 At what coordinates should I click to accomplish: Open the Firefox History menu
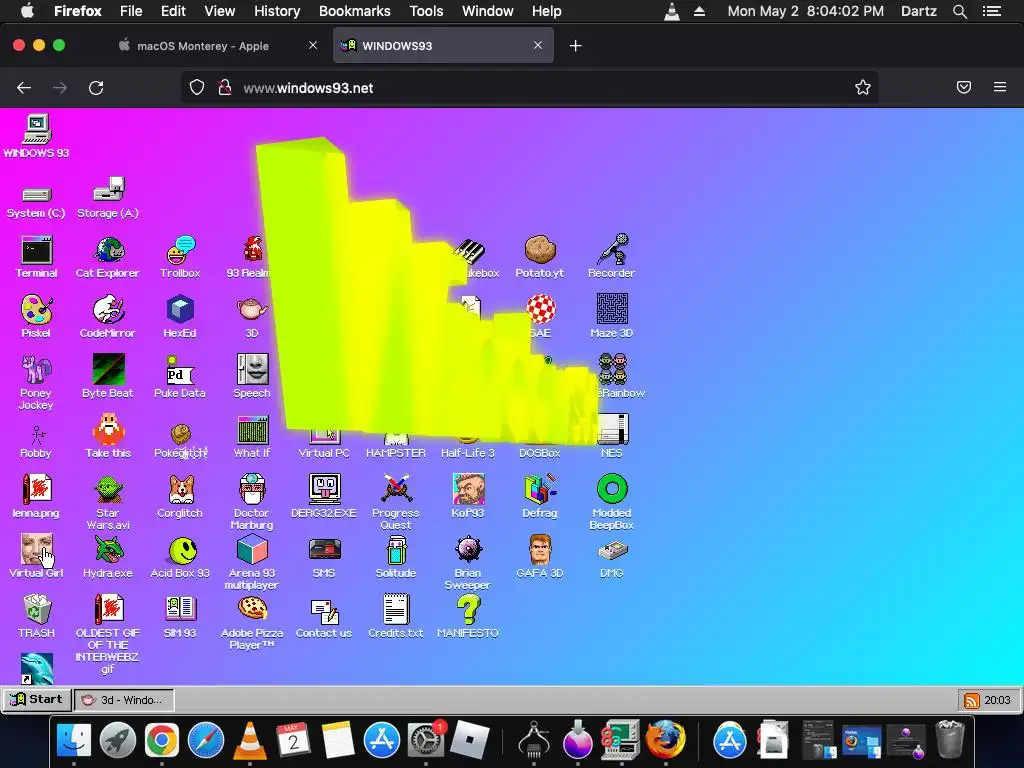click(x=277, y=11)
